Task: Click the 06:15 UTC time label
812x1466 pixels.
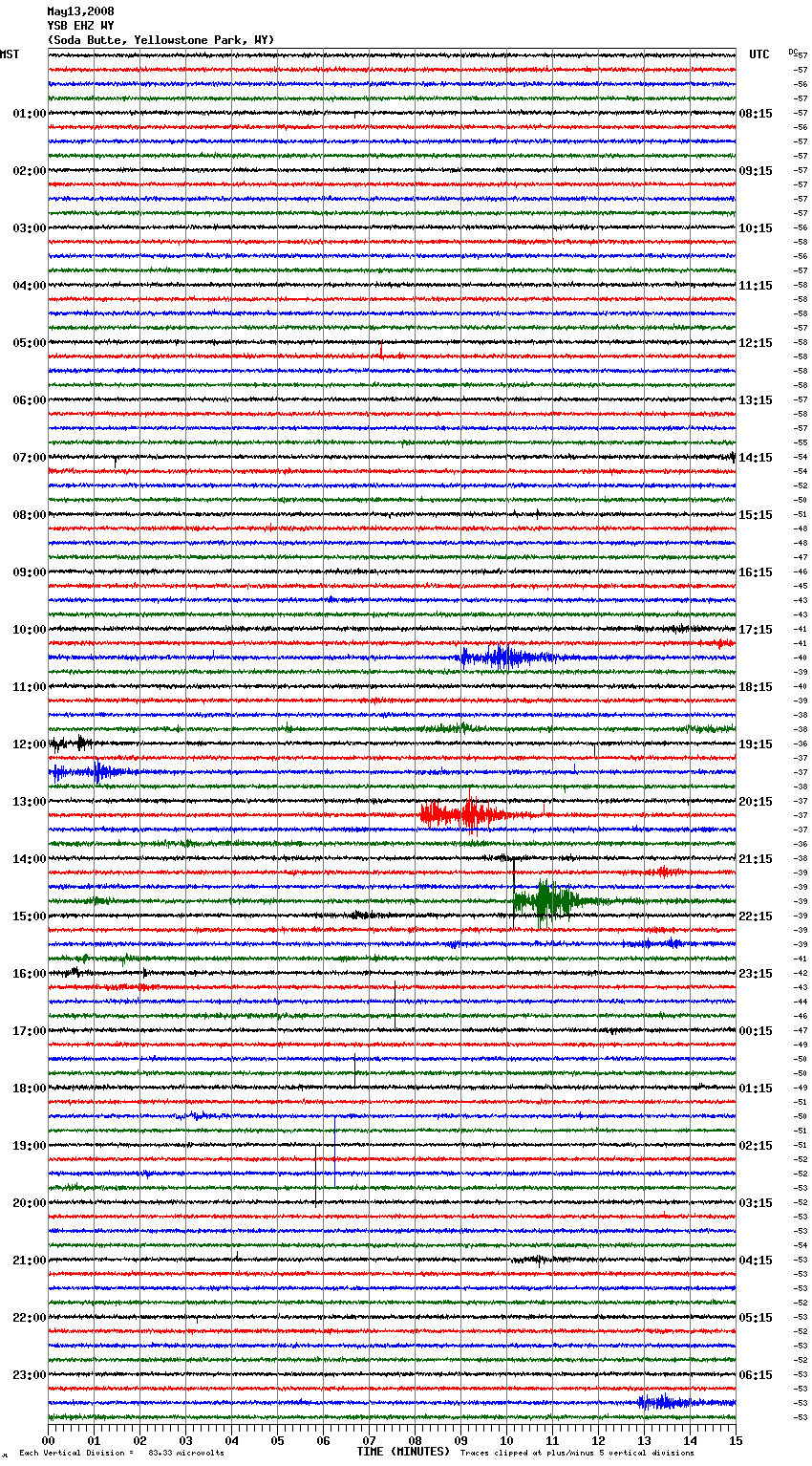Action: (756, 1375)
